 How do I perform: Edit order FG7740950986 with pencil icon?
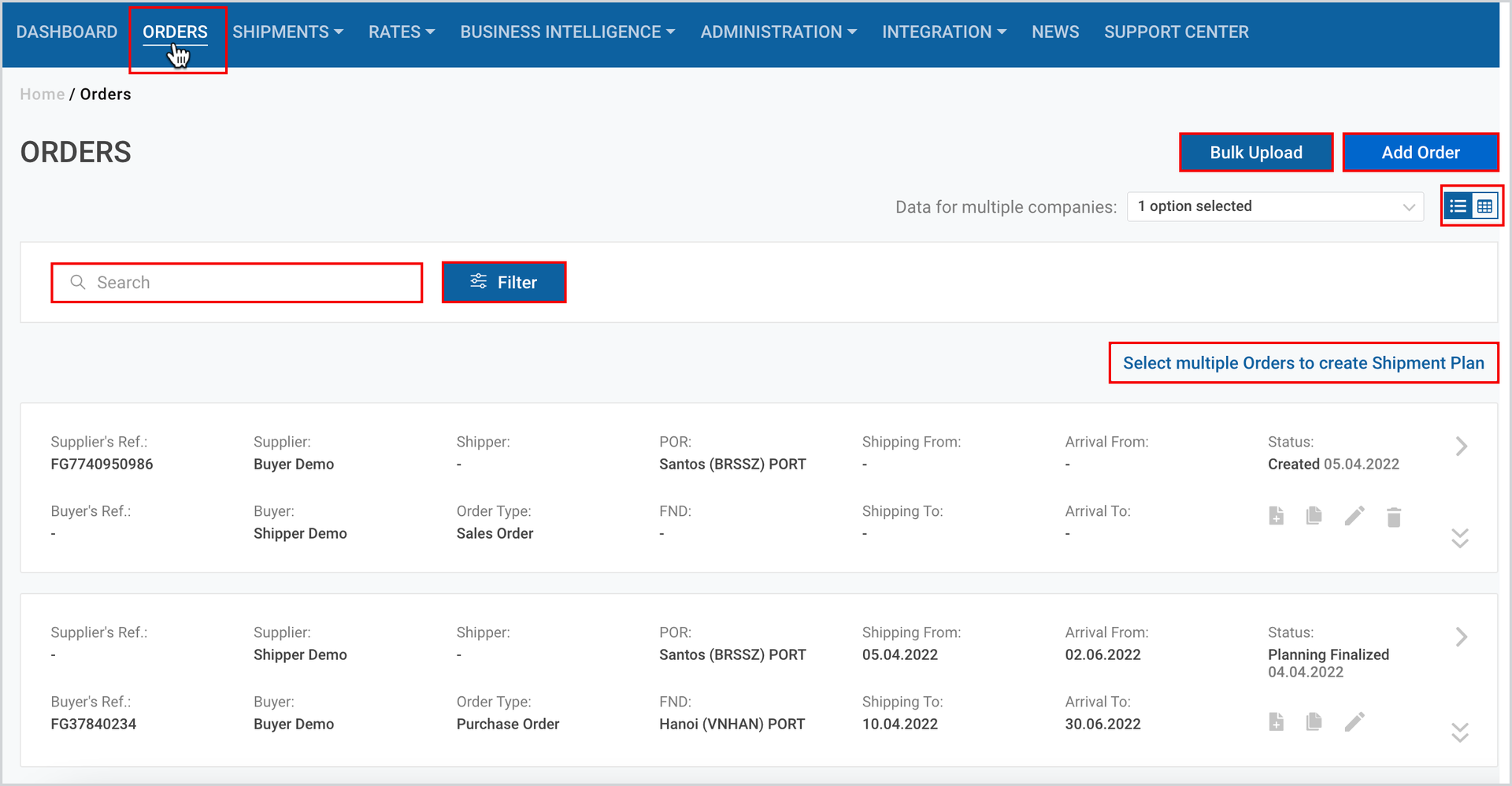click(1354, 516)
